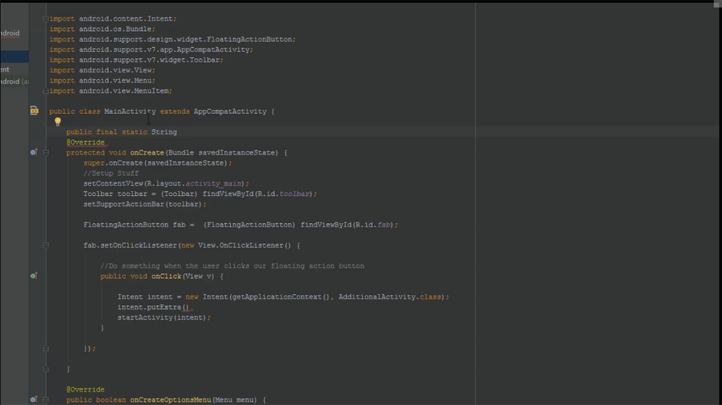Collapse the imports fold at android.content.Intent
This screenshot has width=722, height=405.
46,18
